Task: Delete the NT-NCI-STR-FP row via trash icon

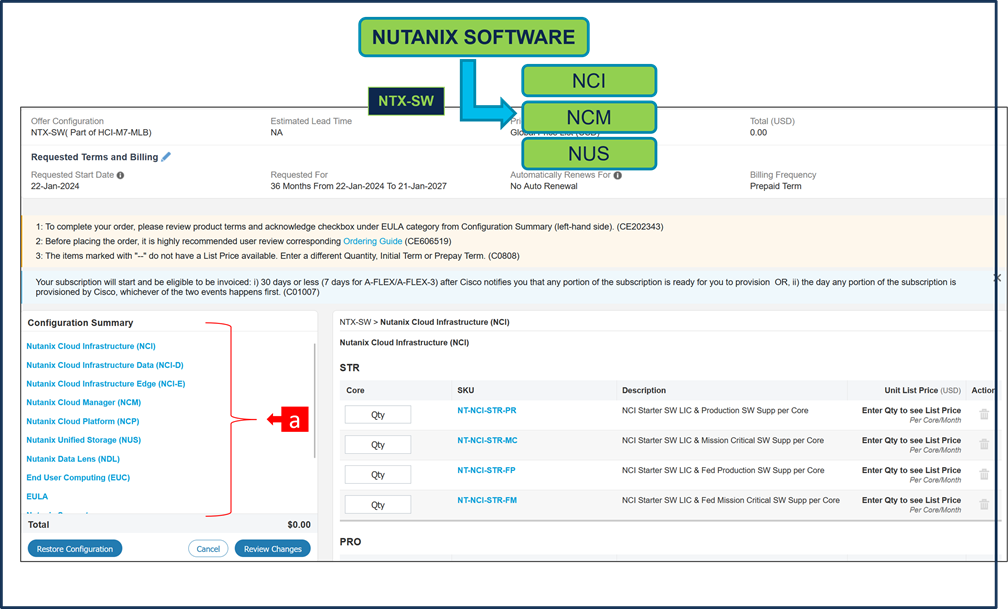Action: tap(984, 475)
